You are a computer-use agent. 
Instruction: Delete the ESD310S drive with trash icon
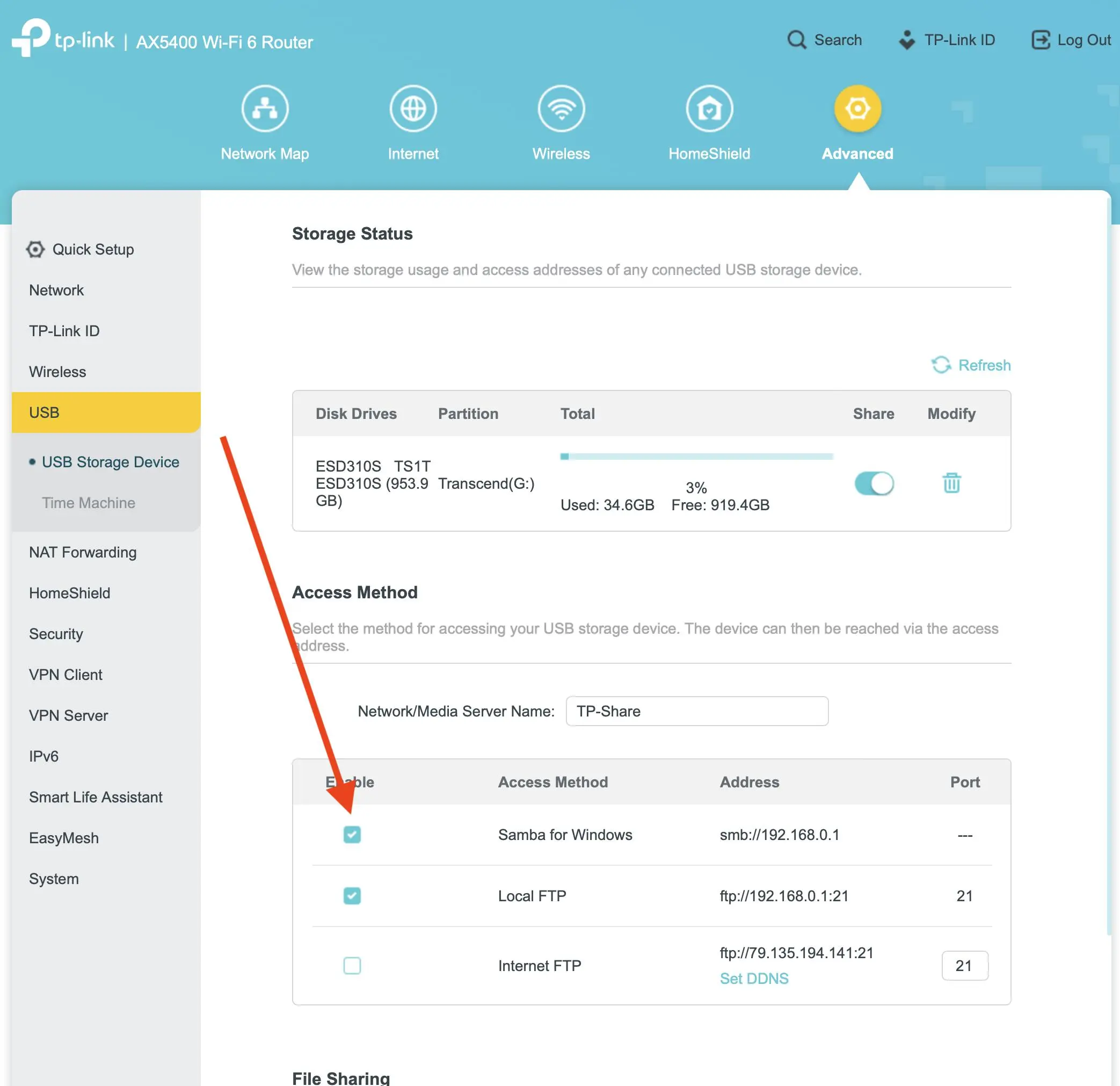951,483
